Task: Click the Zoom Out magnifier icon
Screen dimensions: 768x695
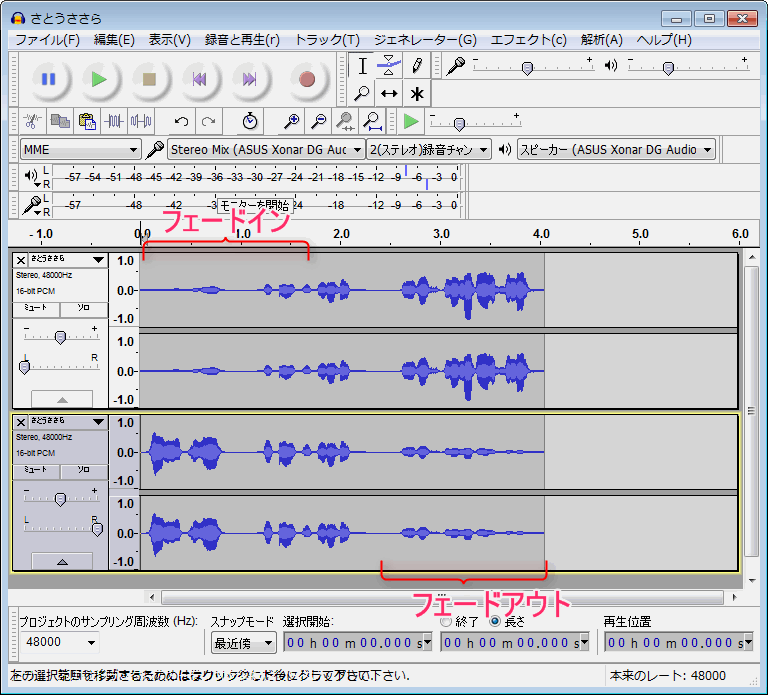Action: coord(318,120)
